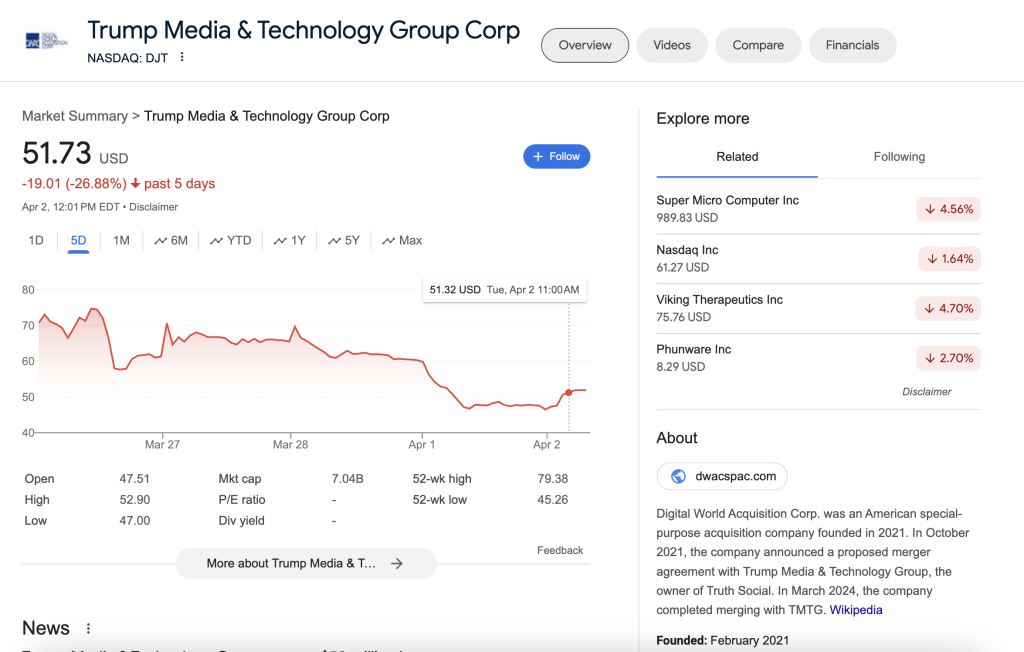
Task: Show the Max chart range
Action: click(402, 240)
